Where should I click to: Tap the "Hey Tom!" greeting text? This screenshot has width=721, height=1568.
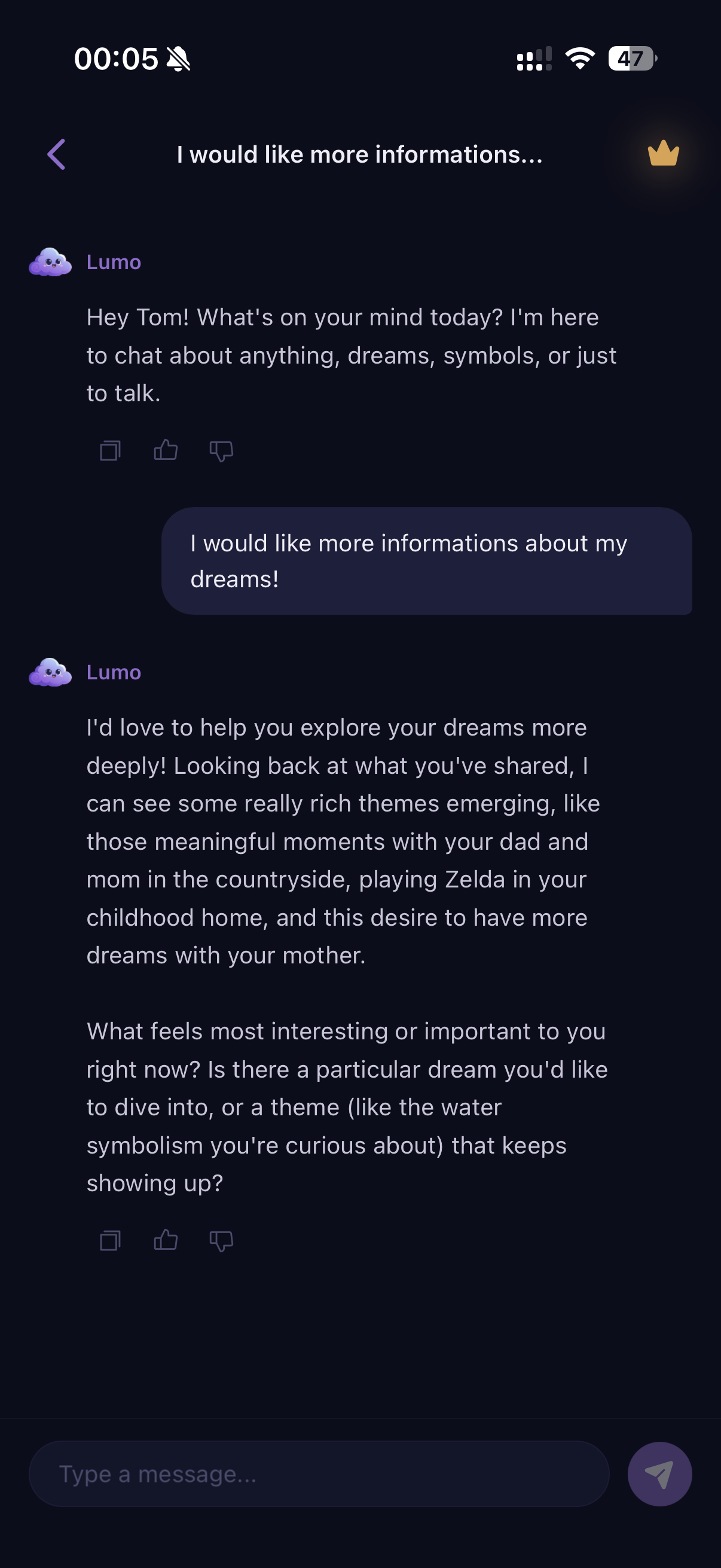click(x=351, y=355)
